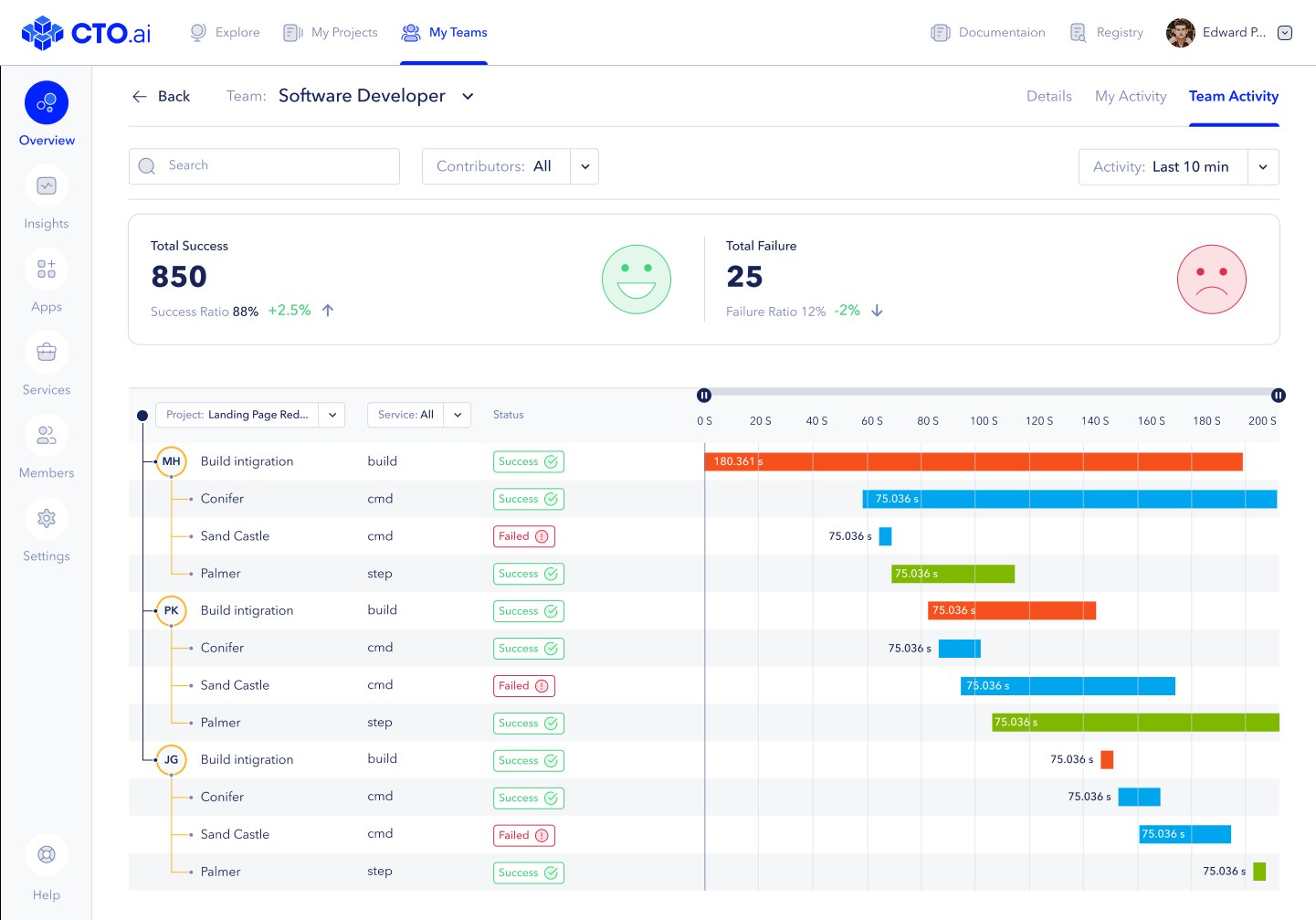Open the Settings gear icon
Screen dimensions: 1316x920
pos(47,519)
